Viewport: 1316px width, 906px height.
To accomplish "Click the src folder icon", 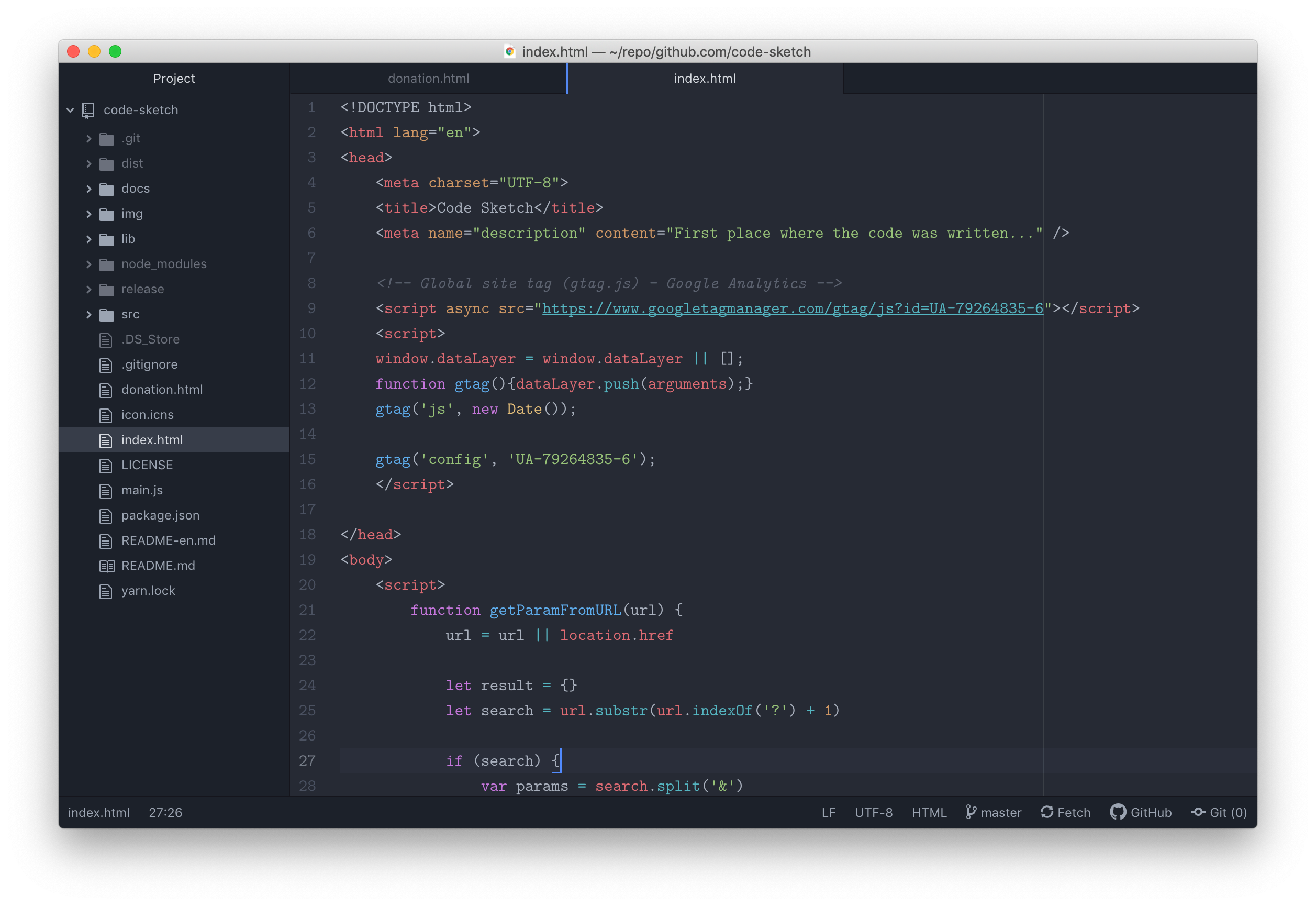I will pos(107,315).
